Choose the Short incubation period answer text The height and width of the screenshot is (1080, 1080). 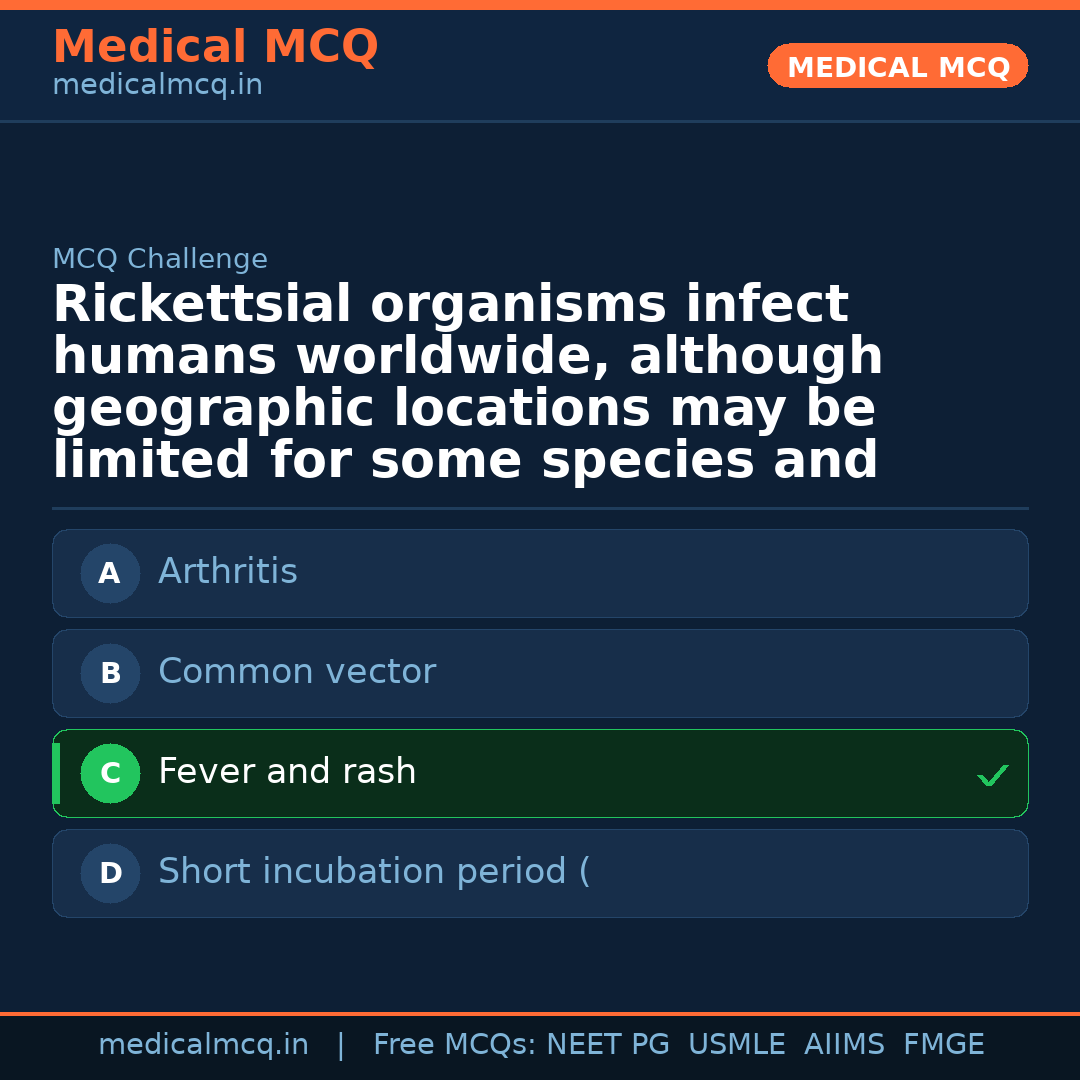click(374, 872)
